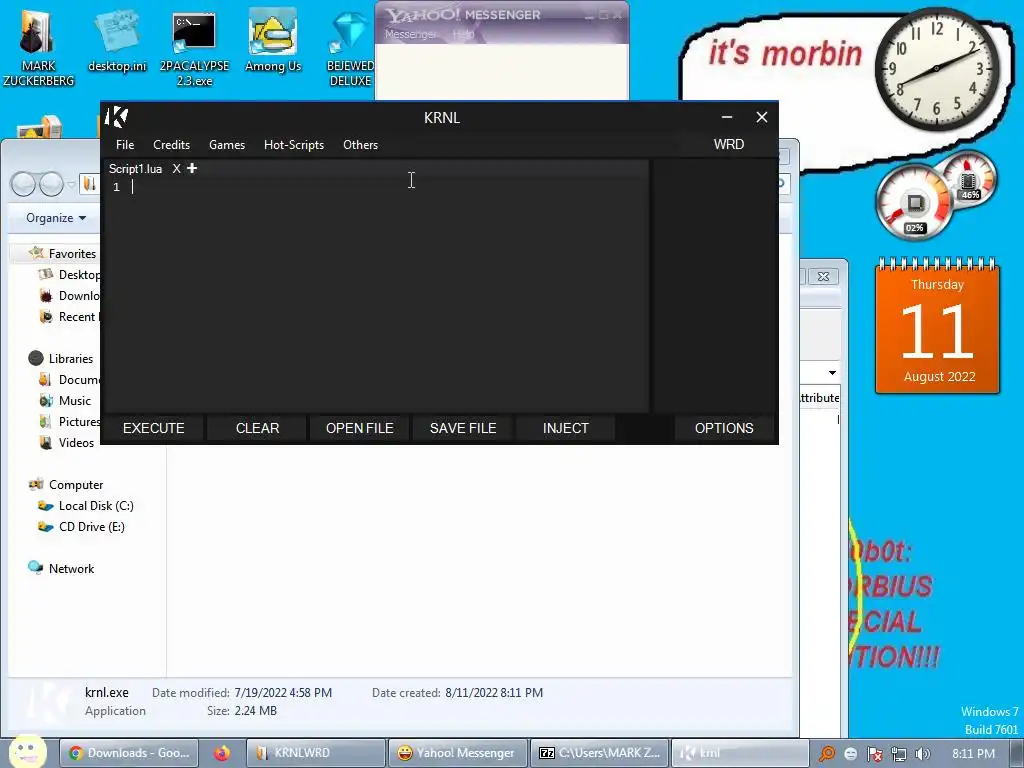Click the Date modified value 7/19/2022 4:58 PM
This screenshot has width=1024, height=768.
click(x=283, y=692)
